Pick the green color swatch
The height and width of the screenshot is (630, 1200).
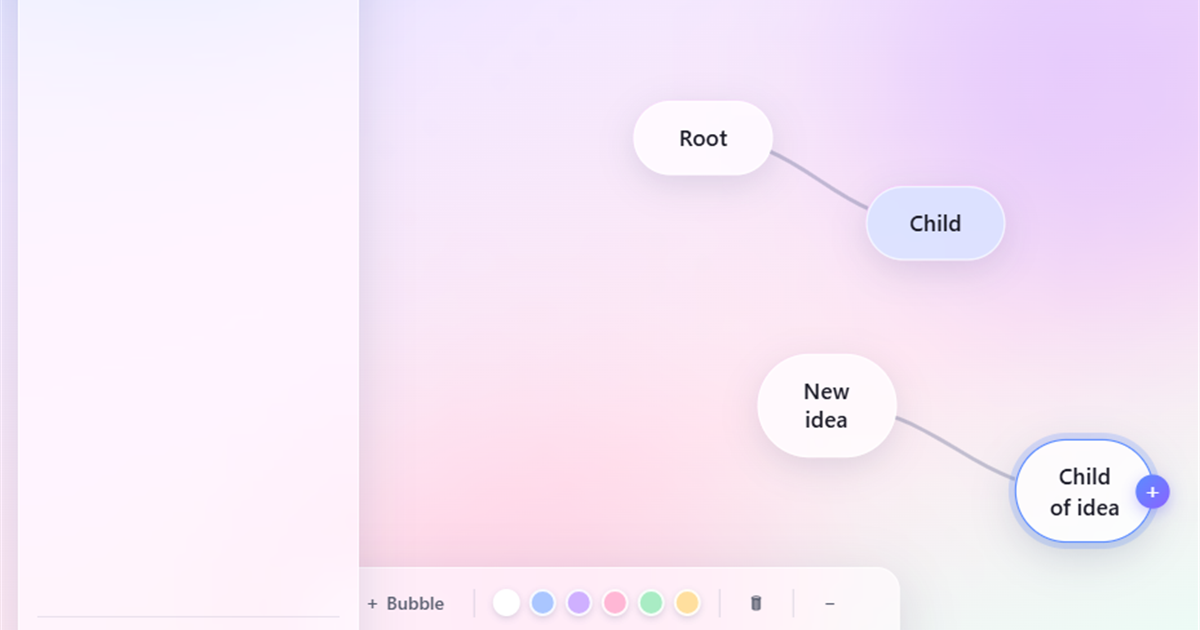point(651,603)
